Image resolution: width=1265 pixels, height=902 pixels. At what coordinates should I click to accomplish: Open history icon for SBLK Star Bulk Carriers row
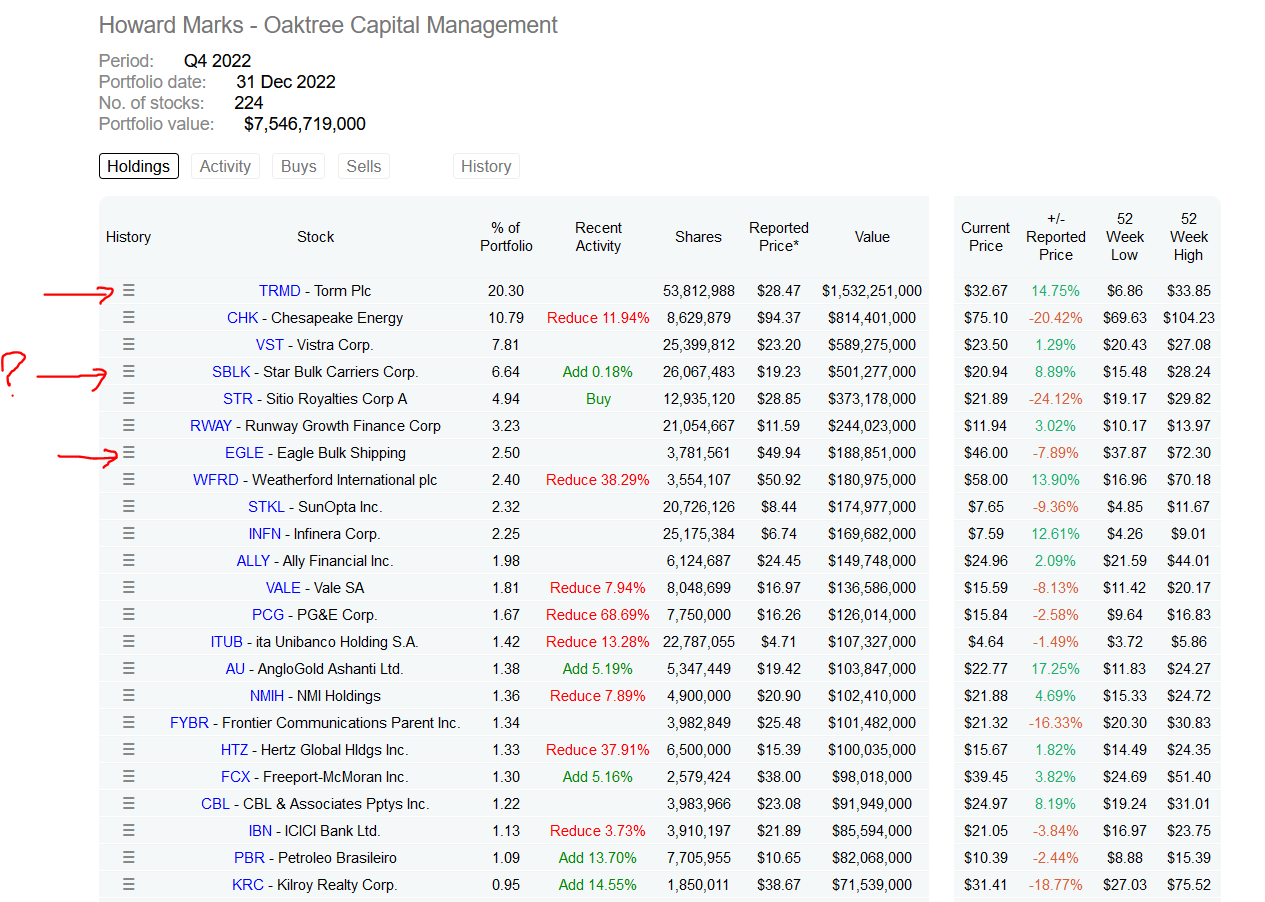128,371
